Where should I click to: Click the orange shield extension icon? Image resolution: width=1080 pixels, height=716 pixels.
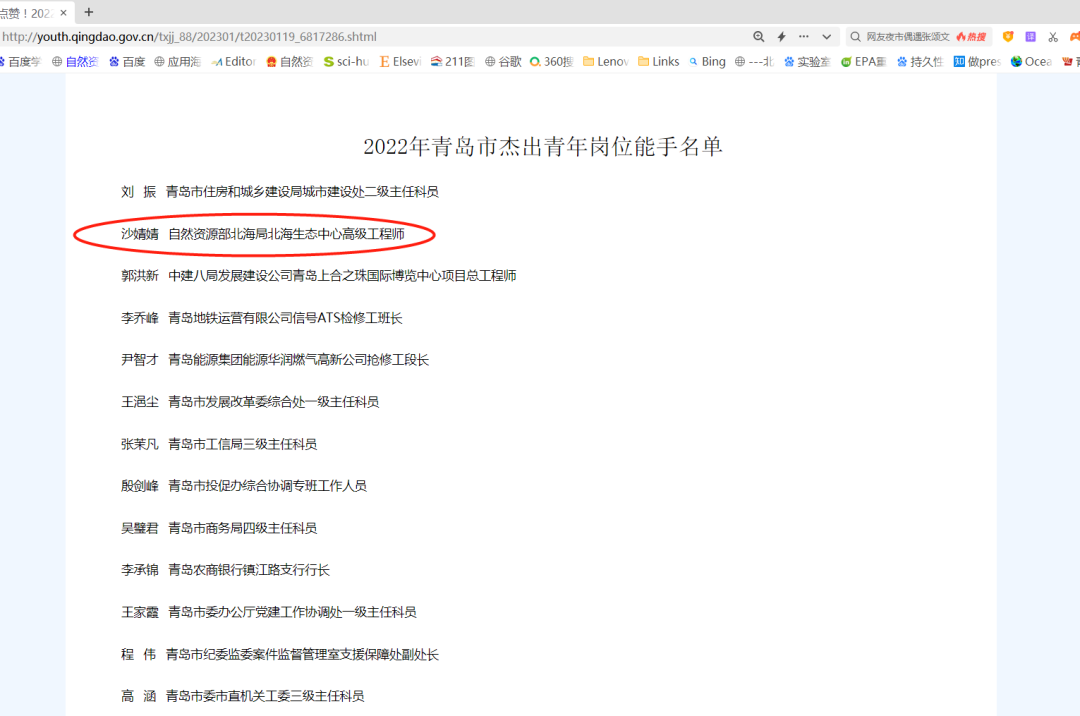point(1008,37)
